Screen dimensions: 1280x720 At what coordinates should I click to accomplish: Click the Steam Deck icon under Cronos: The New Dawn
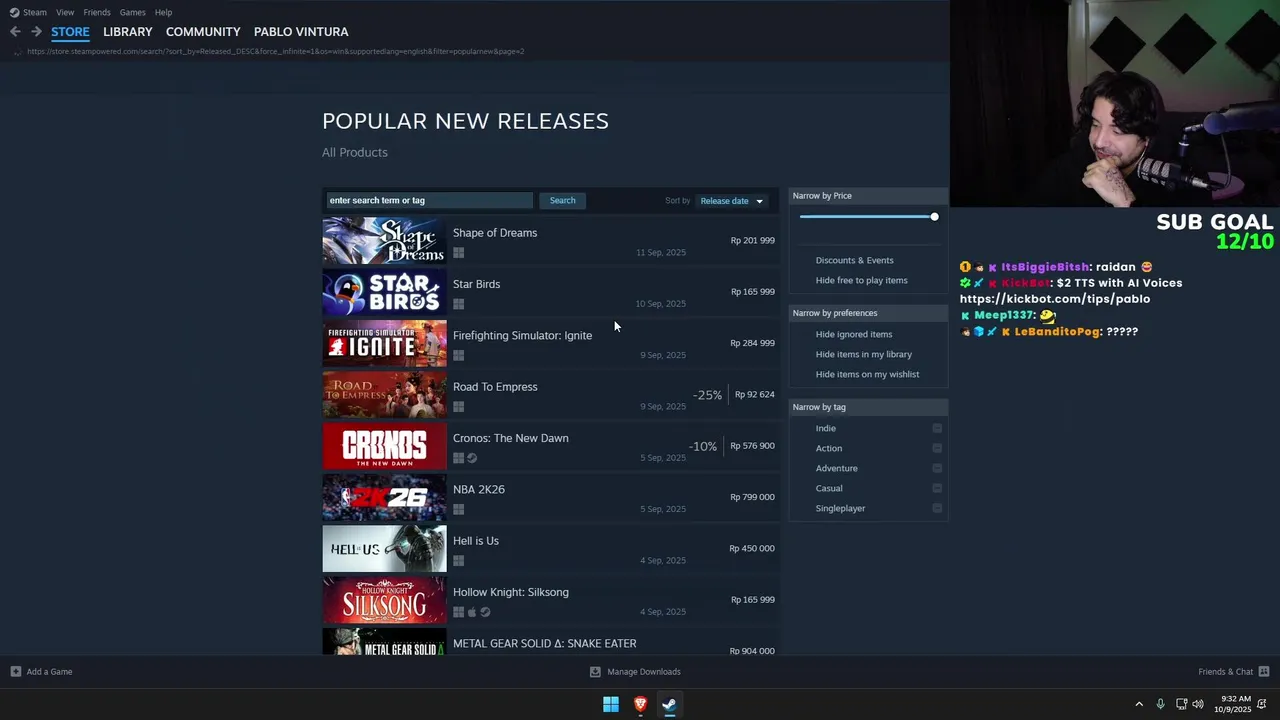(472, 458)
